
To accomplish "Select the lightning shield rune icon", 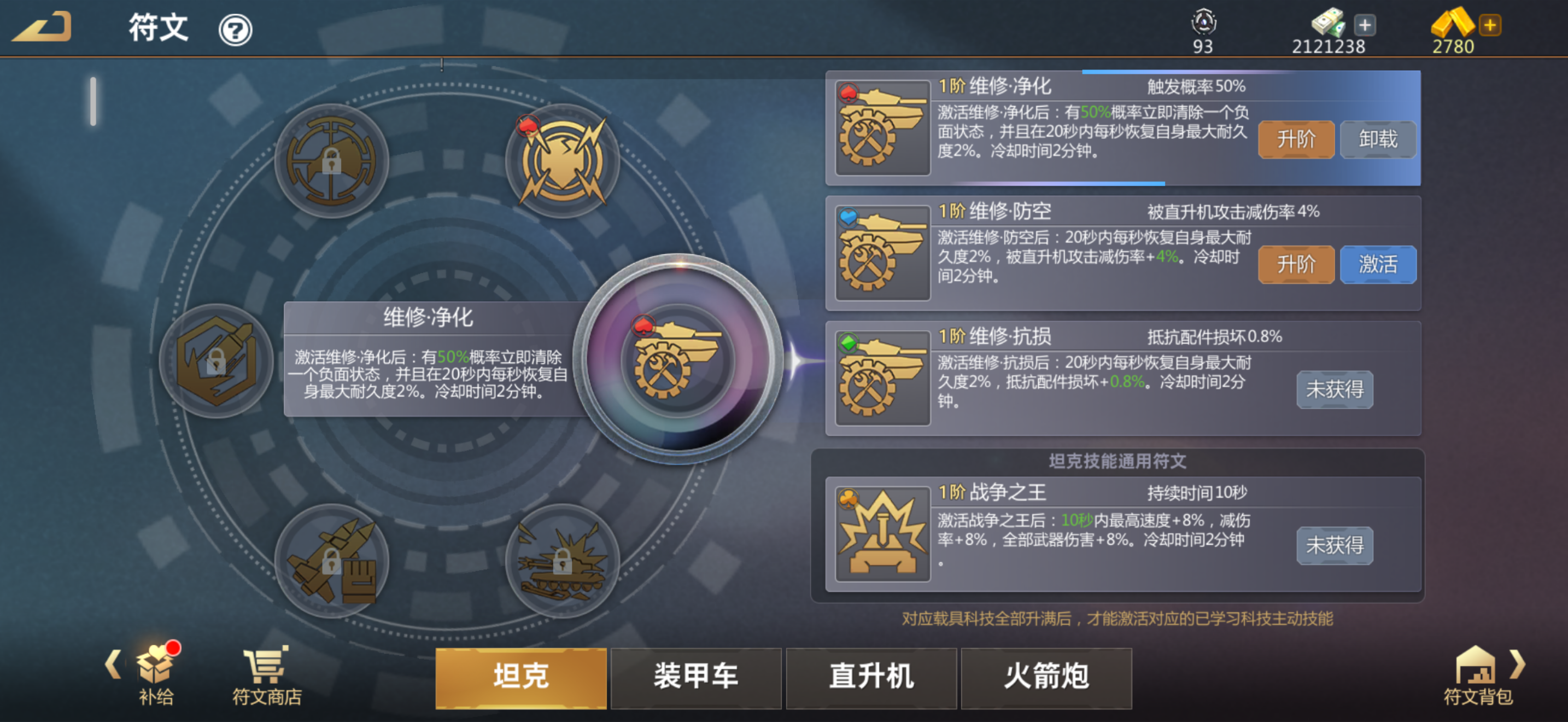I will click(x=563, y=161).
